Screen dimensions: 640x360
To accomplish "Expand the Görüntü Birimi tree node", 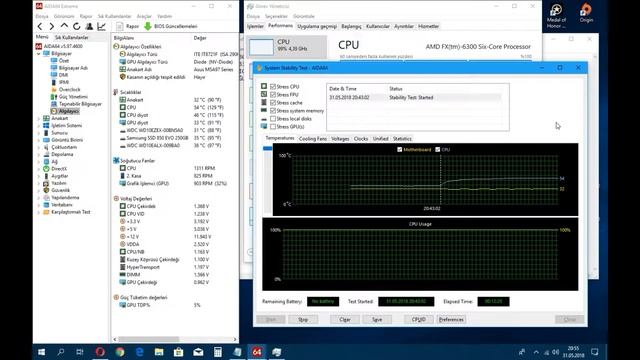I will point(39,140).
